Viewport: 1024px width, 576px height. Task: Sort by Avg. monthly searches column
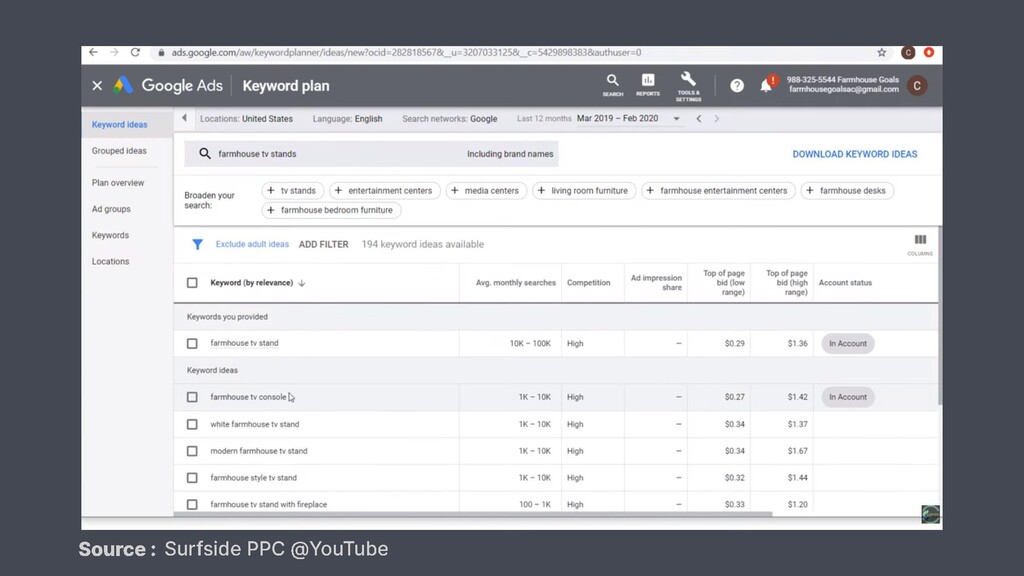pos(515,283)
